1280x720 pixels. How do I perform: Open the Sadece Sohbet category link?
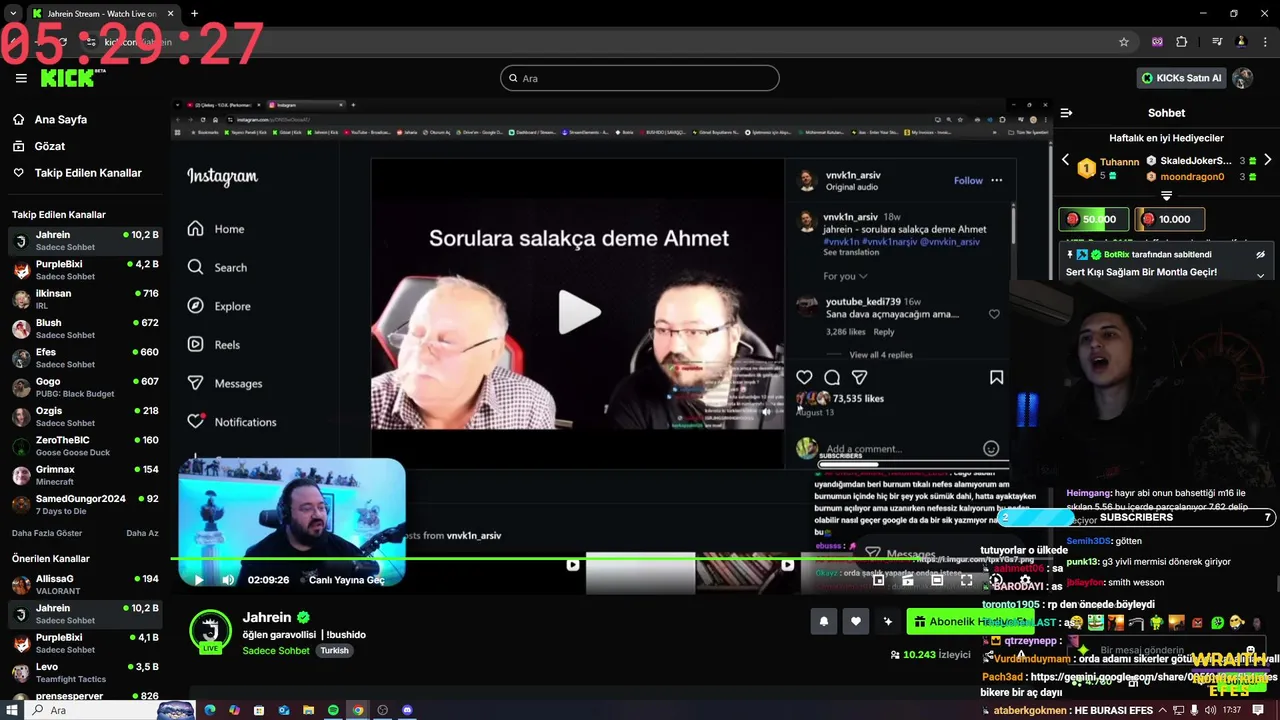[276, 650]
